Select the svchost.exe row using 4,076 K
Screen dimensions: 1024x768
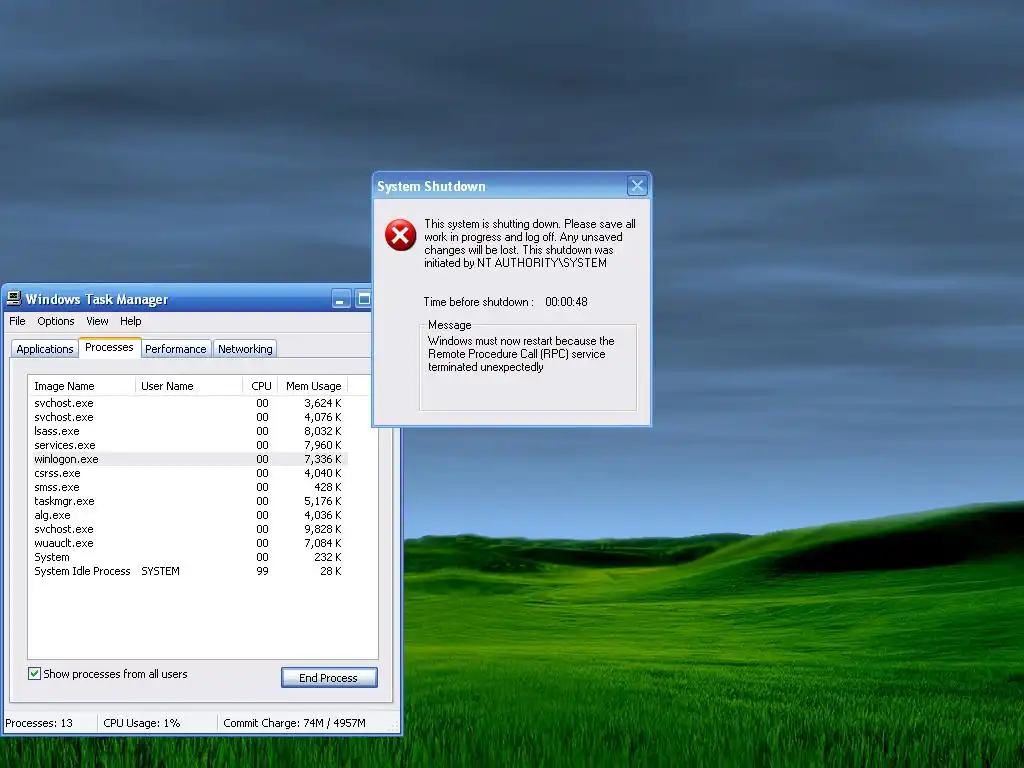[x=188, y=417]
